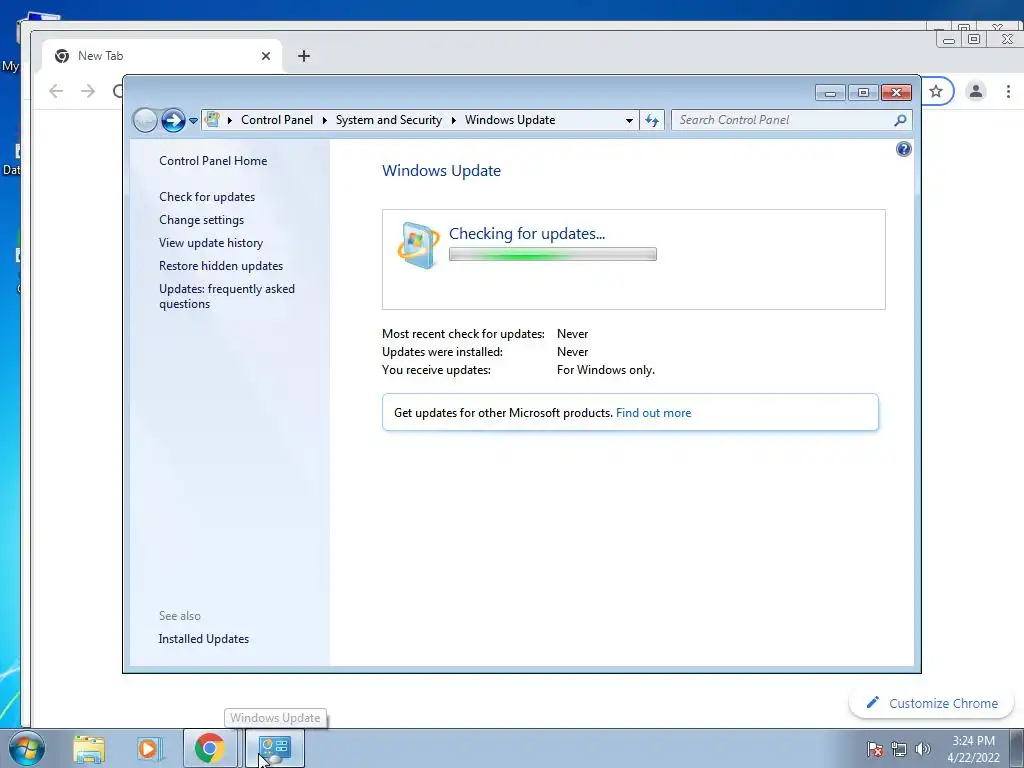
Task: Switch to Chrome from the taskbar
Action: tap(210, 748)
